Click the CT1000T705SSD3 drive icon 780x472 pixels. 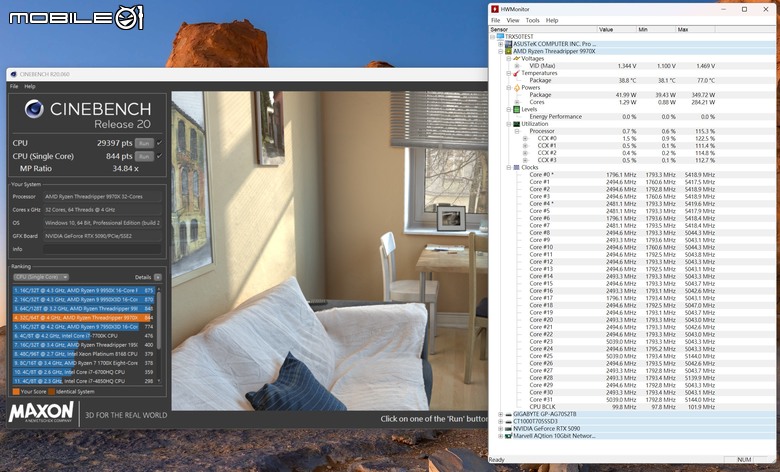point(508,421)
